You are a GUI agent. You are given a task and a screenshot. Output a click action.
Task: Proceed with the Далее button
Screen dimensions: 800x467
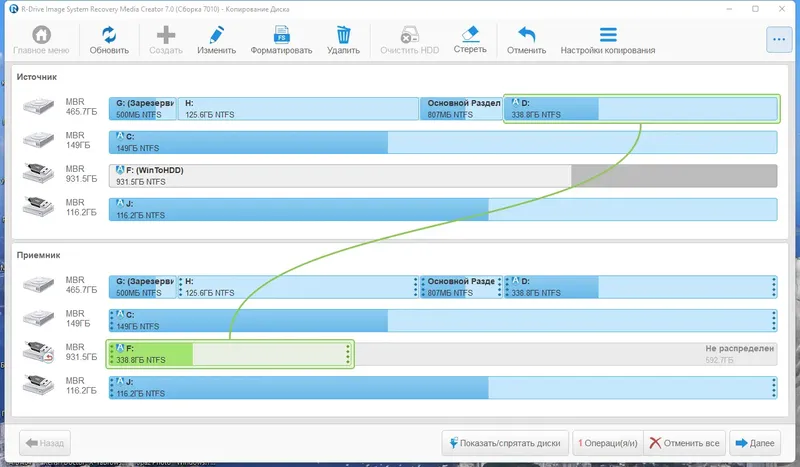(x=755, y=443)
